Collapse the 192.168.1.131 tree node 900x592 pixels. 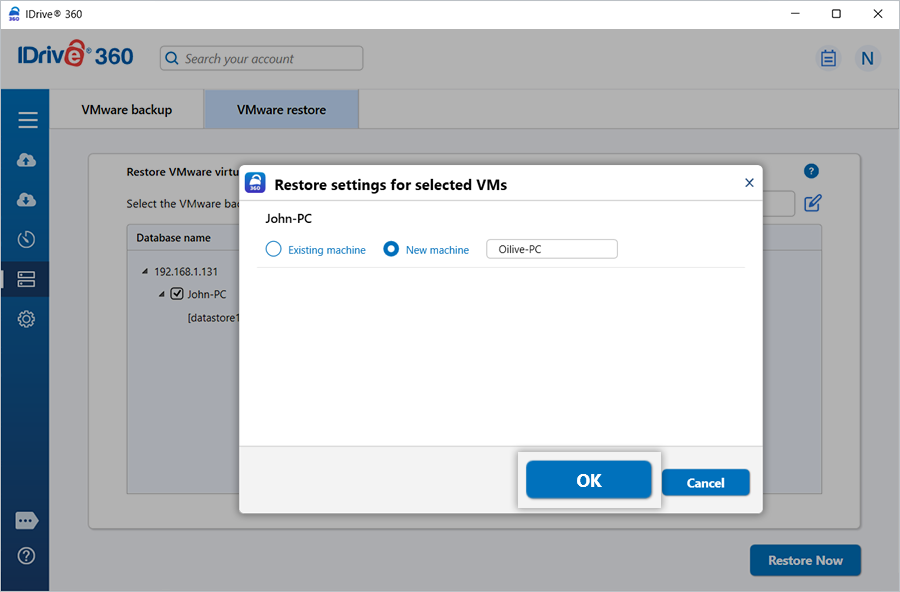(x=145, y=271)
